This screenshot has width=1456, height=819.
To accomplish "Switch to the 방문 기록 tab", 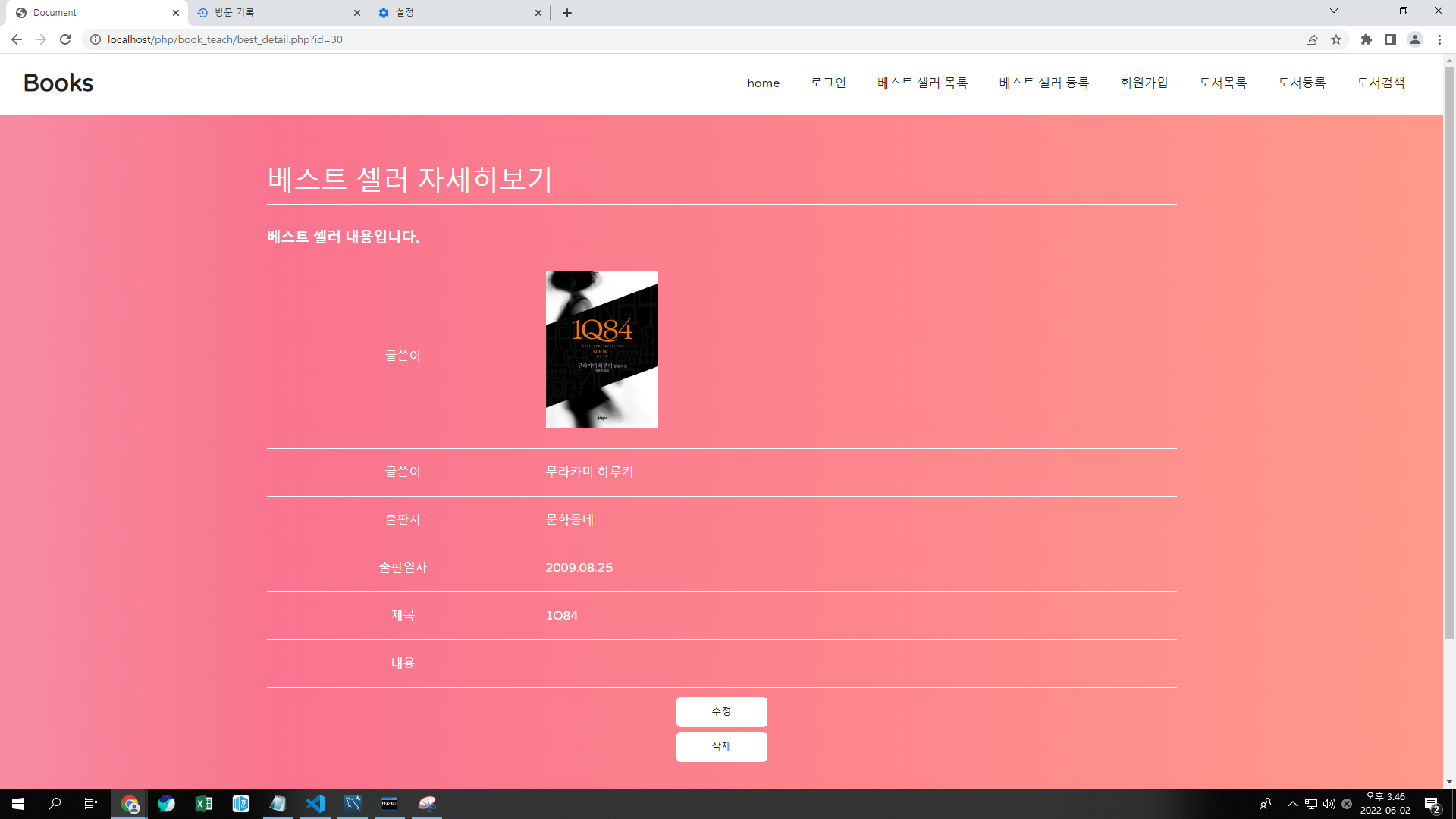I will point(273,13).
